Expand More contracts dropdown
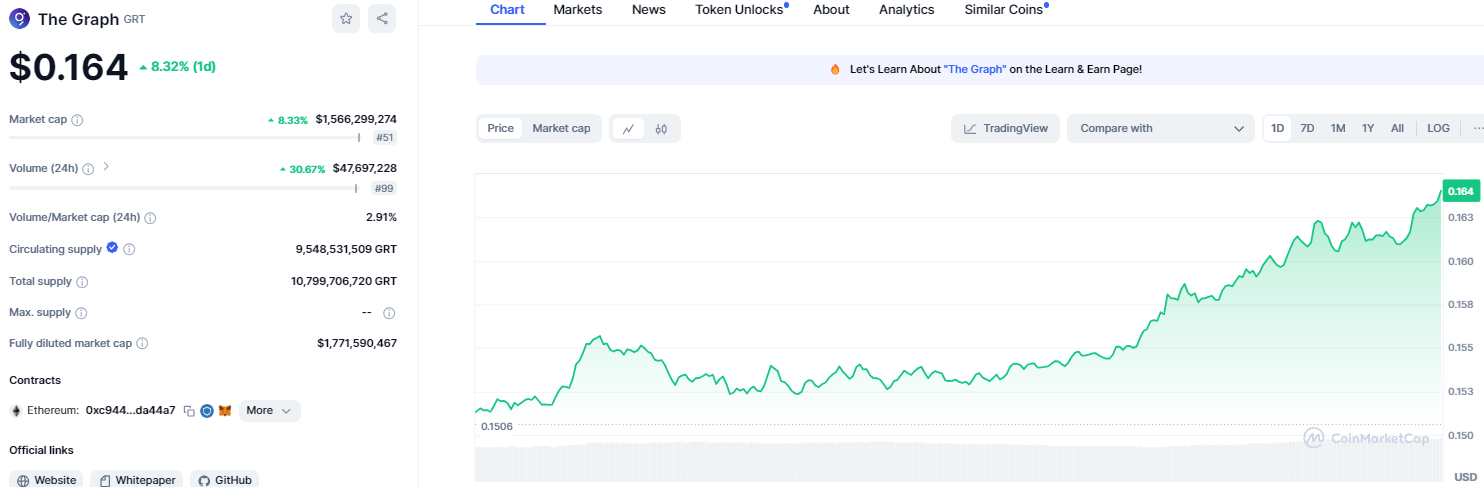Image resolution: width=1484 pixels, height=487 pixels. tap(269, 411)
